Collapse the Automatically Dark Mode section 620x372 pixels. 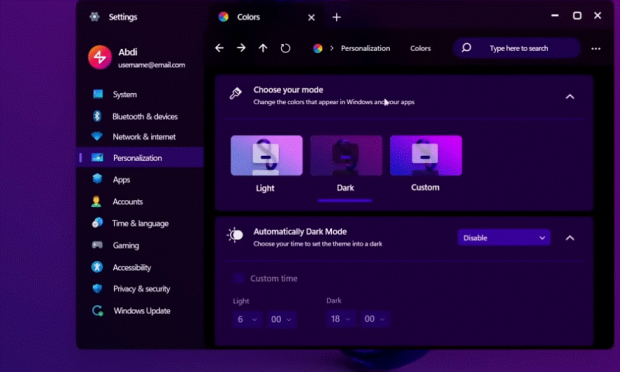[x=570, y=238]
